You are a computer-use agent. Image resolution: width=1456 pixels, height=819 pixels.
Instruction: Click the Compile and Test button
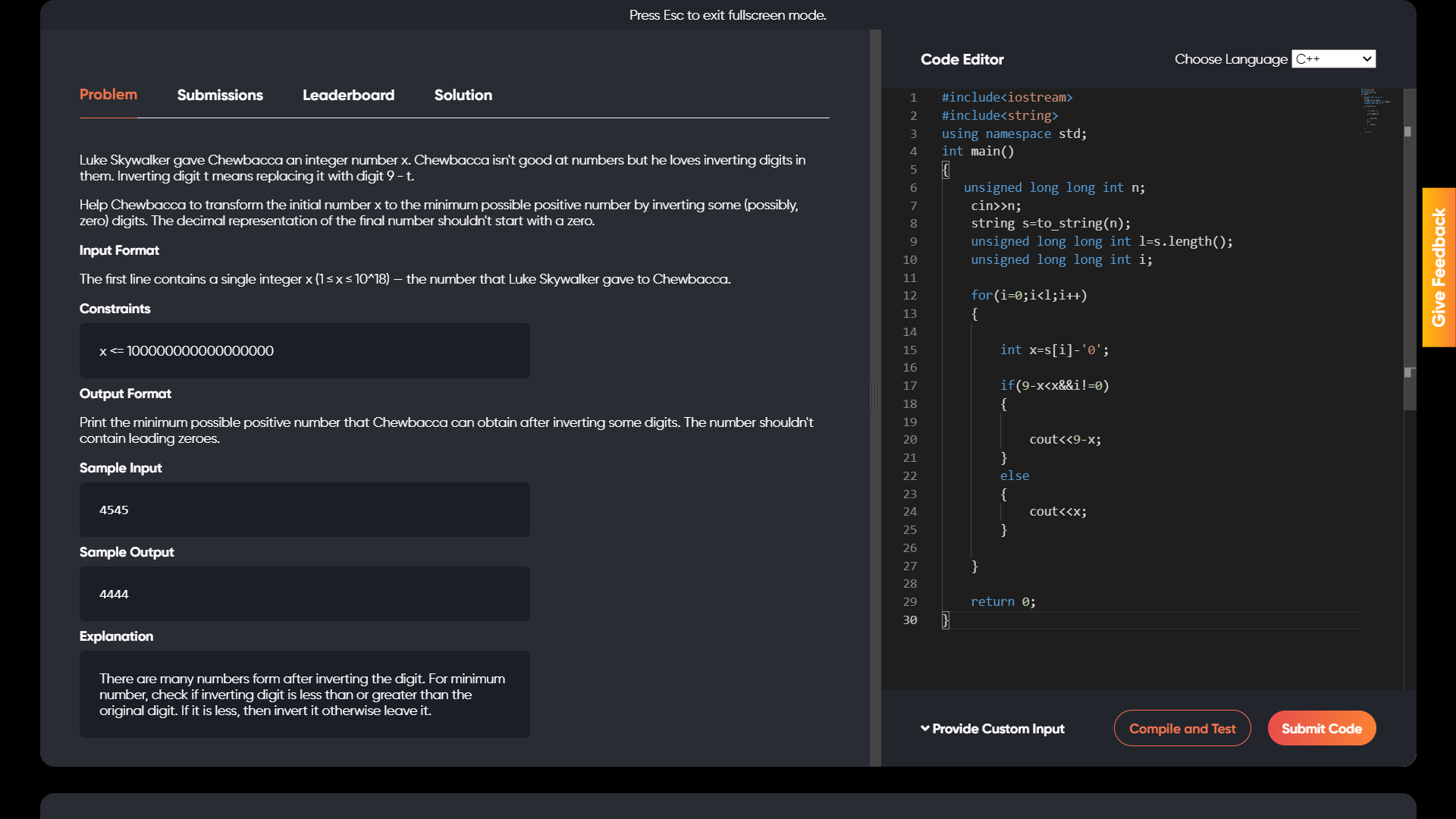(1181, 728)
